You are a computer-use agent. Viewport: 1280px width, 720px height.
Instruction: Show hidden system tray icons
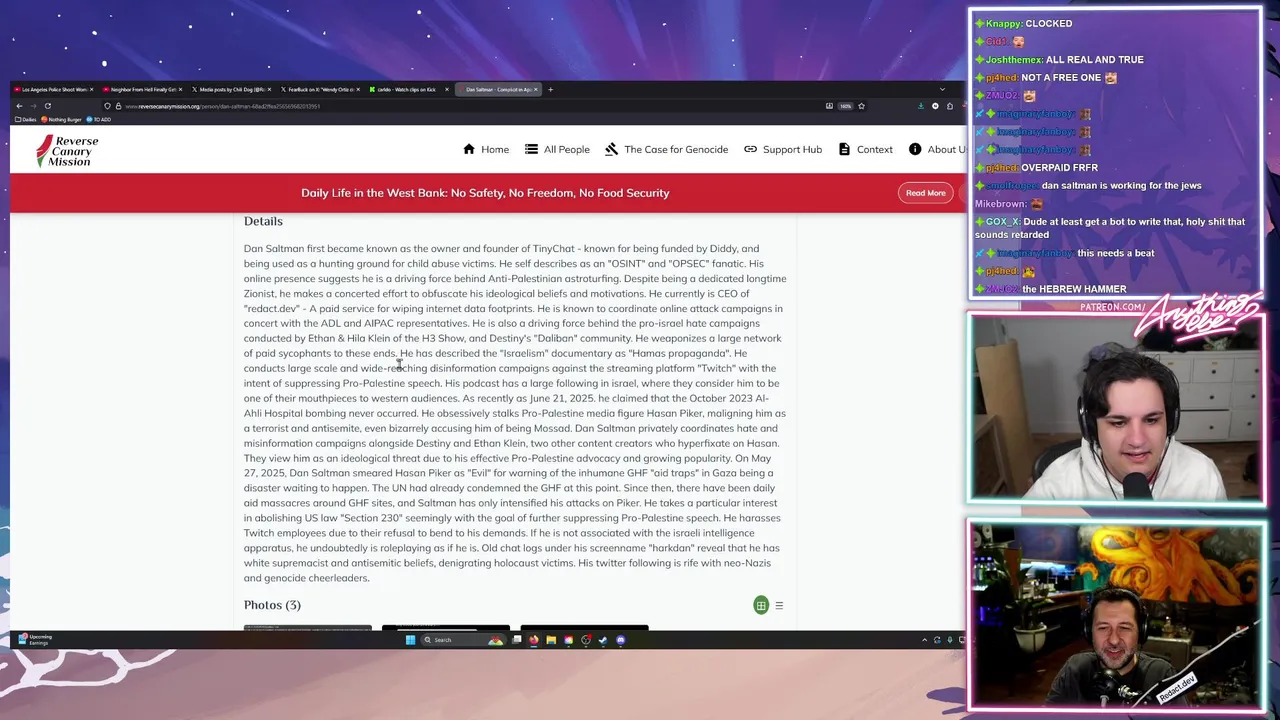coord(923,640)
